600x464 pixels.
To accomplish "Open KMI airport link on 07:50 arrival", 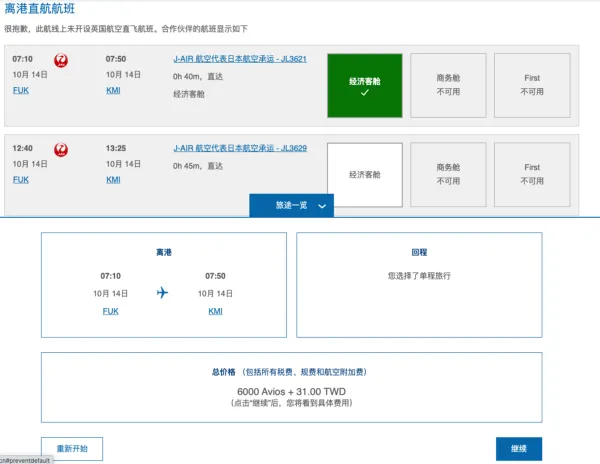I will pos(113,90).
